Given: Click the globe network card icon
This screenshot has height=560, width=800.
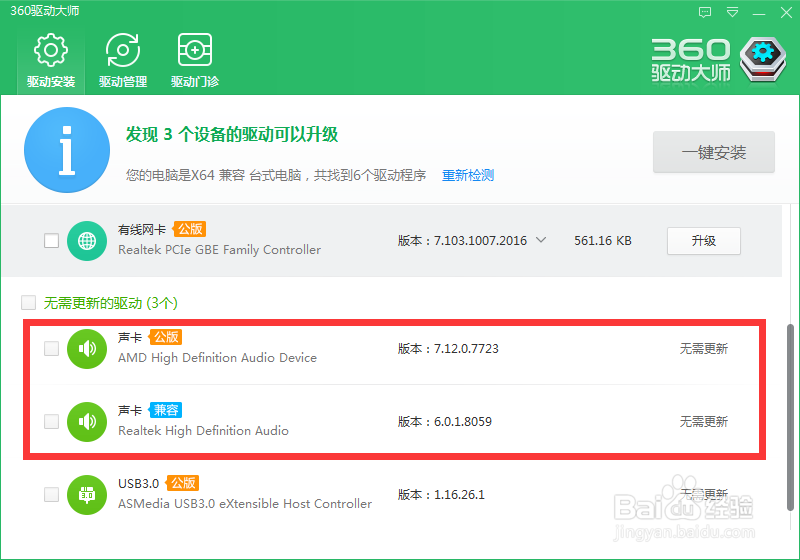Looking at the screenshot, I should tap(87, 241).
